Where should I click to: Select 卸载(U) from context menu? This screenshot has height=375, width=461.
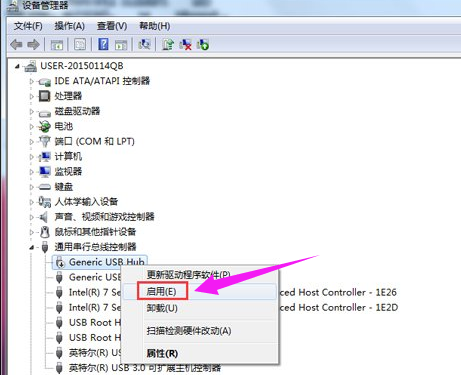coord(162,308)
